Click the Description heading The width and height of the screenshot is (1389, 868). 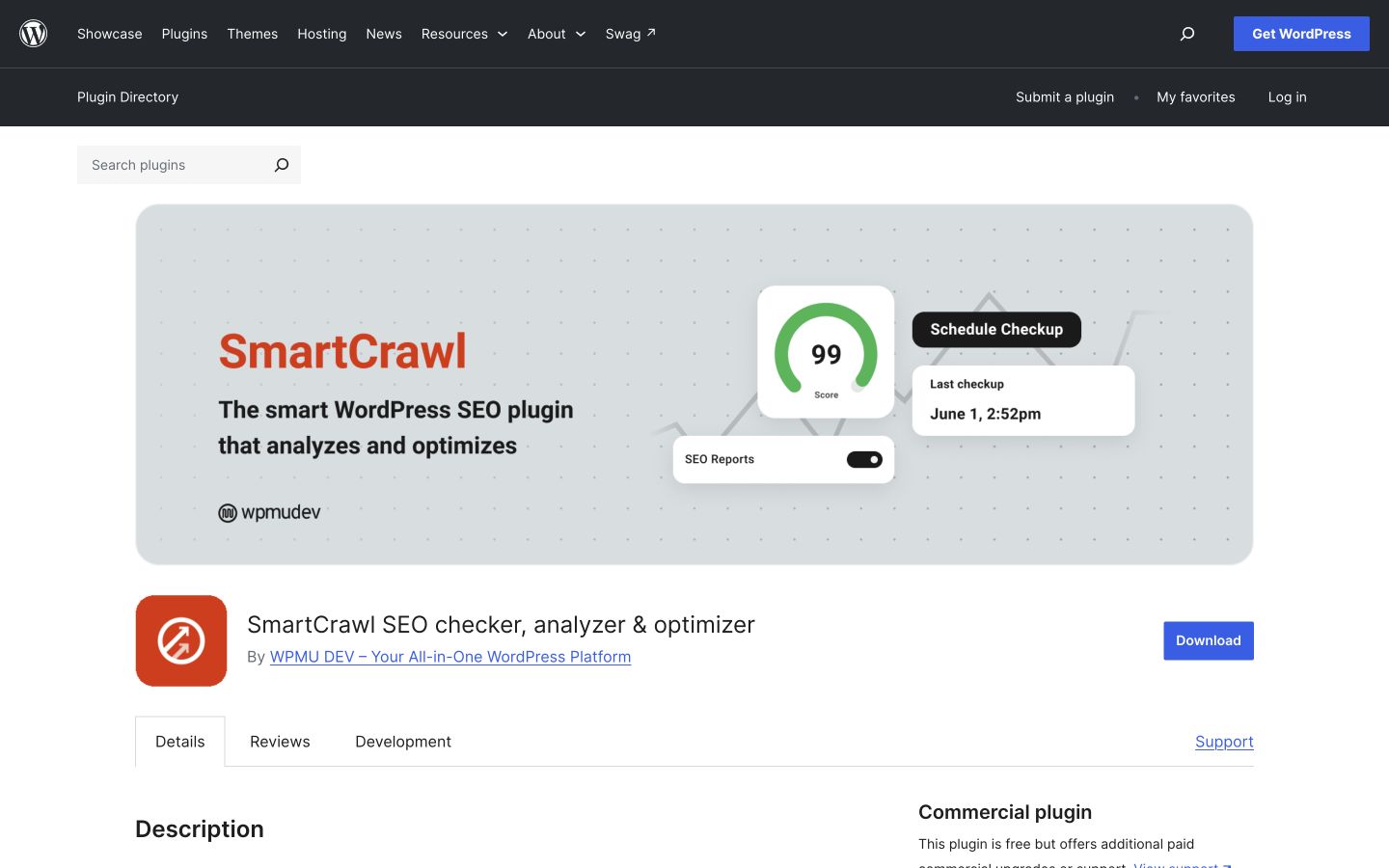tap(200, 829)
